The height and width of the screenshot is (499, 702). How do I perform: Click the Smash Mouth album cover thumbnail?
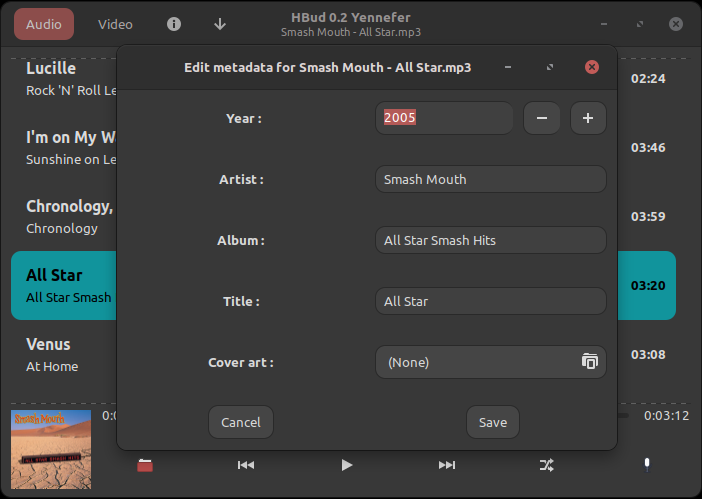[x=51, y=449]
